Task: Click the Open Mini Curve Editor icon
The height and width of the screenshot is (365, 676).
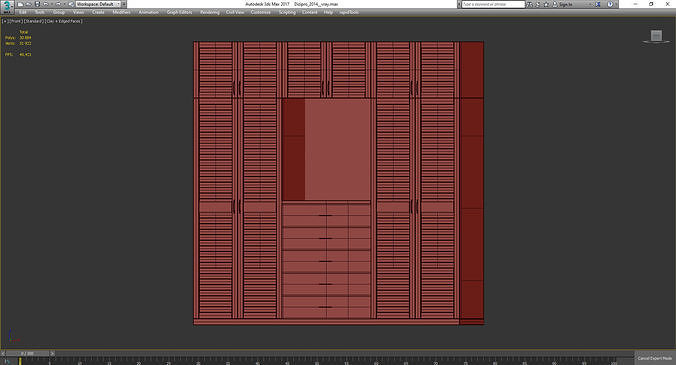Action: [x=6, y=361]
